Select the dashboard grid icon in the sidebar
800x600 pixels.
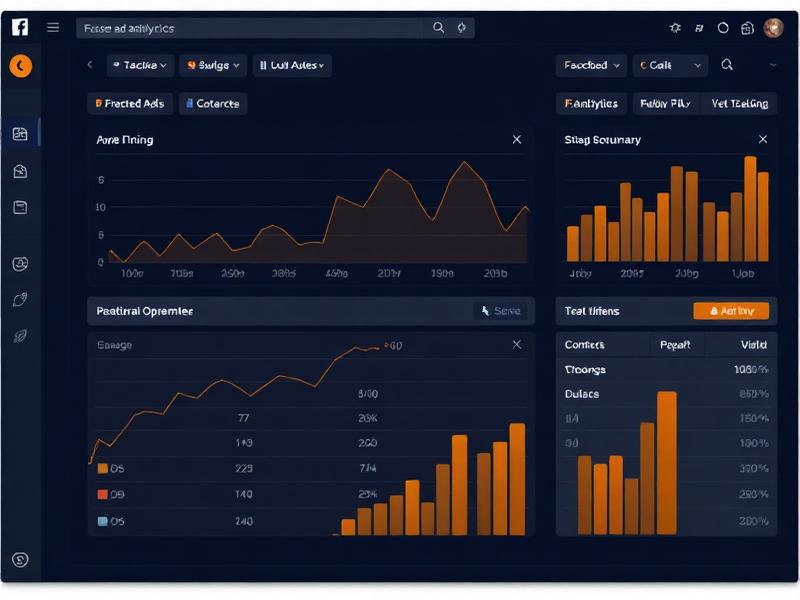click(20, 134)
